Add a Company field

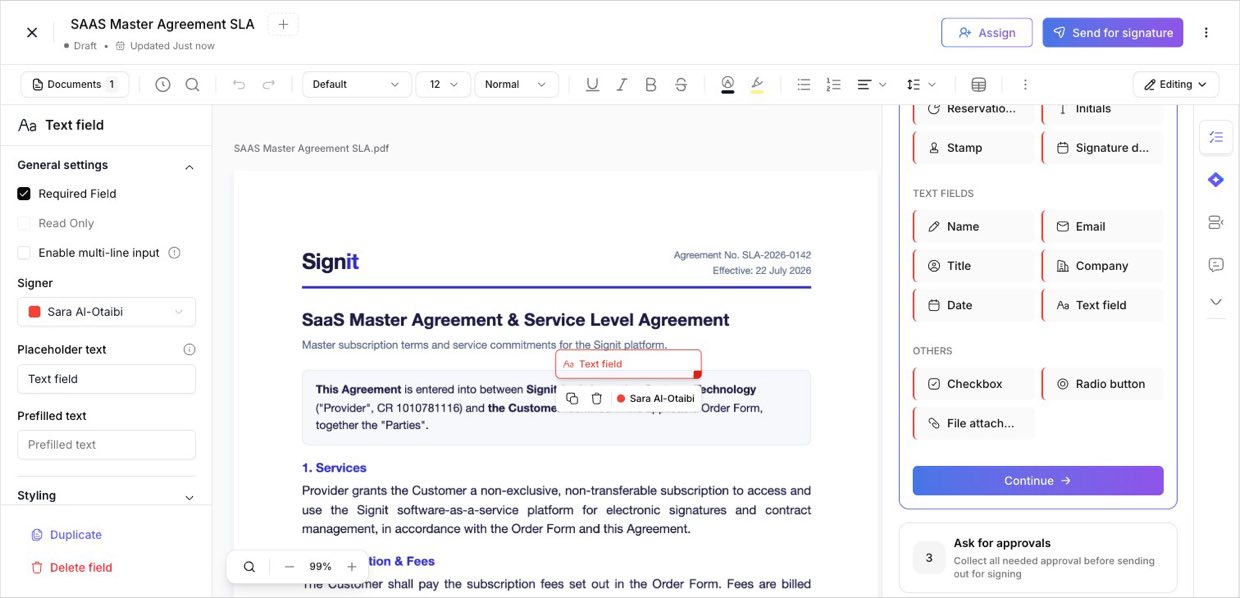click(x=1103, y=266)
